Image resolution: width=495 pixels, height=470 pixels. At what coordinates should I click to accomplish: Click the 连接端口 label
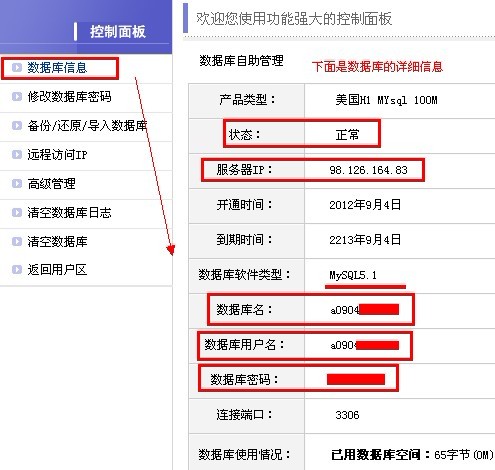point(244,415)
